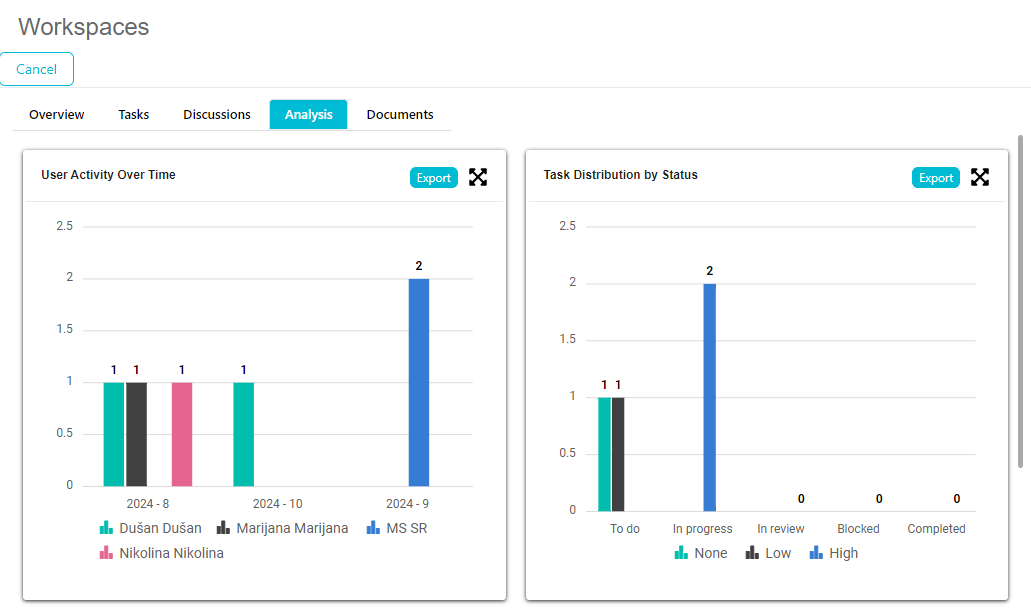The width and height of the screenshot is (1031, 608).
Task: Click the page vertical scrollbar
Action: coord(1021,300)
